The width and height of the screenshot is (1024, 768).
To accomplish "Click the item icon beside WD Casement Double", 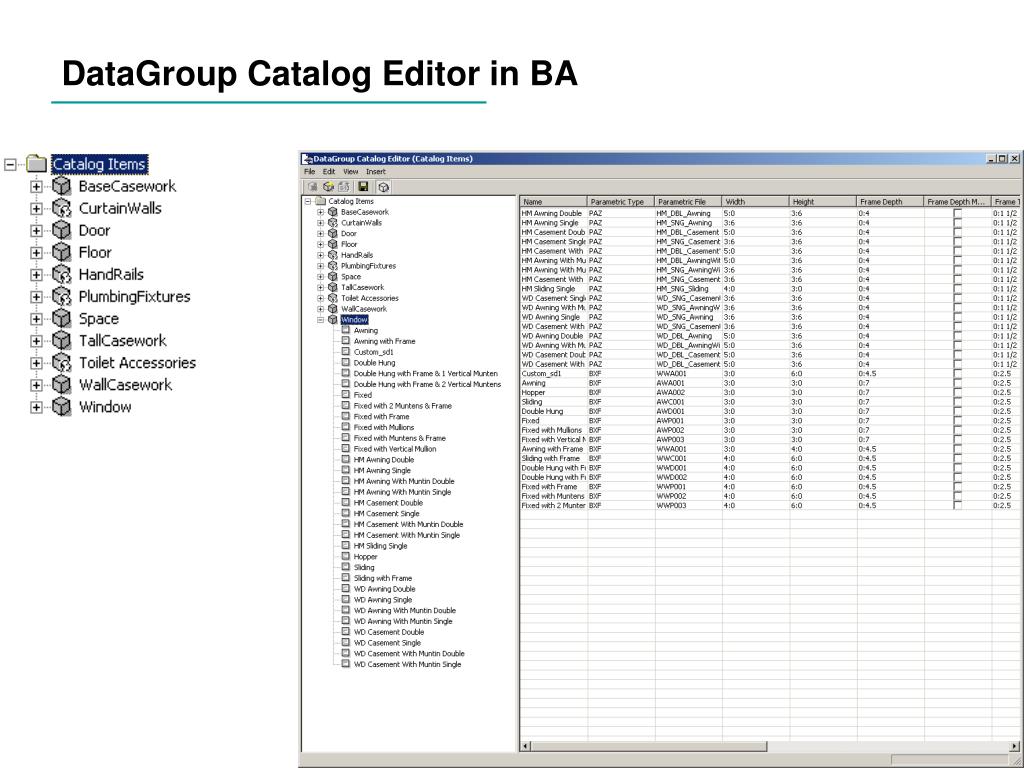I will pyautogui.click(x=345, y=632).
